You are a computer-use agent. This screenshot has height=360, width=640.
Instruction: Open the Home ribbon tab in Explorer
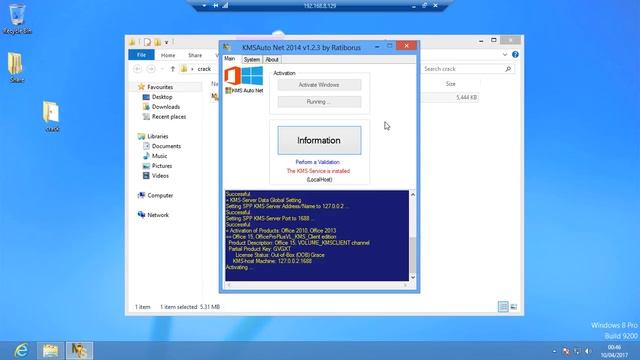(168, 55)
